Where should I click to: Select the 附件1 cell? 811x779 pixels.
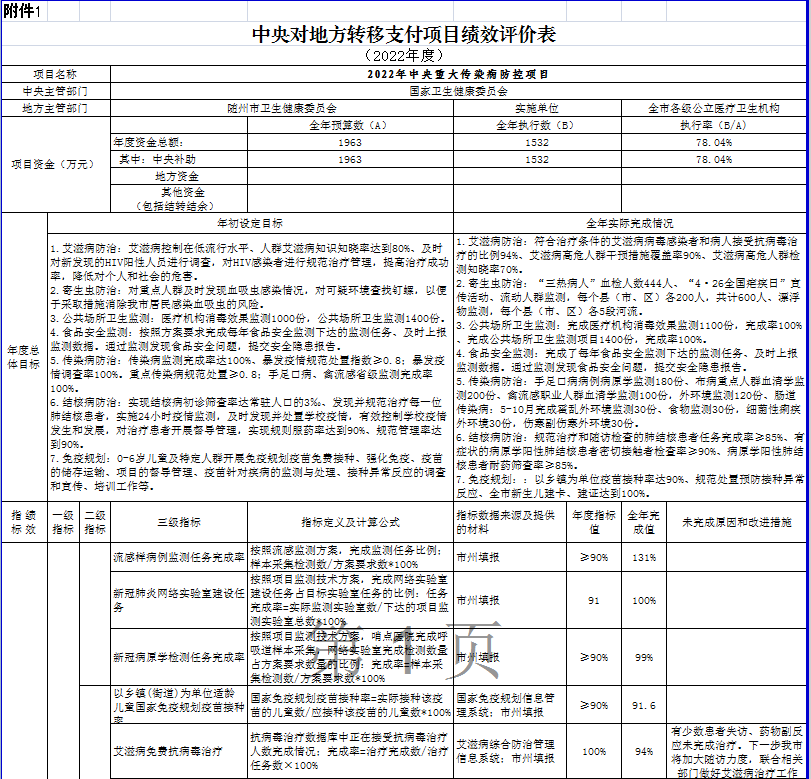24,11
